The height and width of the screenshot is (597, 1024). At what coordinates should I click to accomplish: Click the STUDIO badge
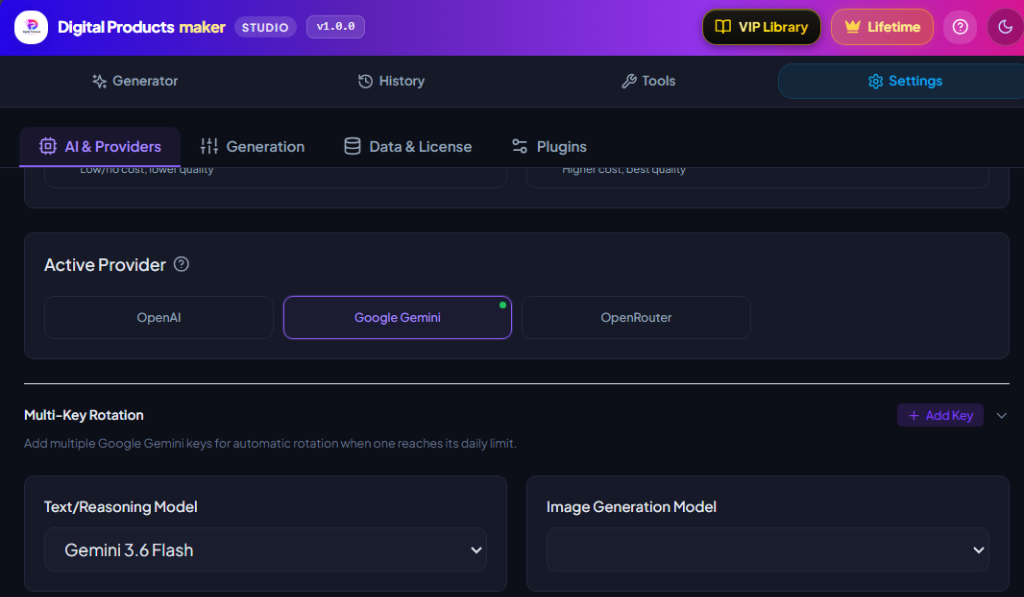click(x=265, y=27)
